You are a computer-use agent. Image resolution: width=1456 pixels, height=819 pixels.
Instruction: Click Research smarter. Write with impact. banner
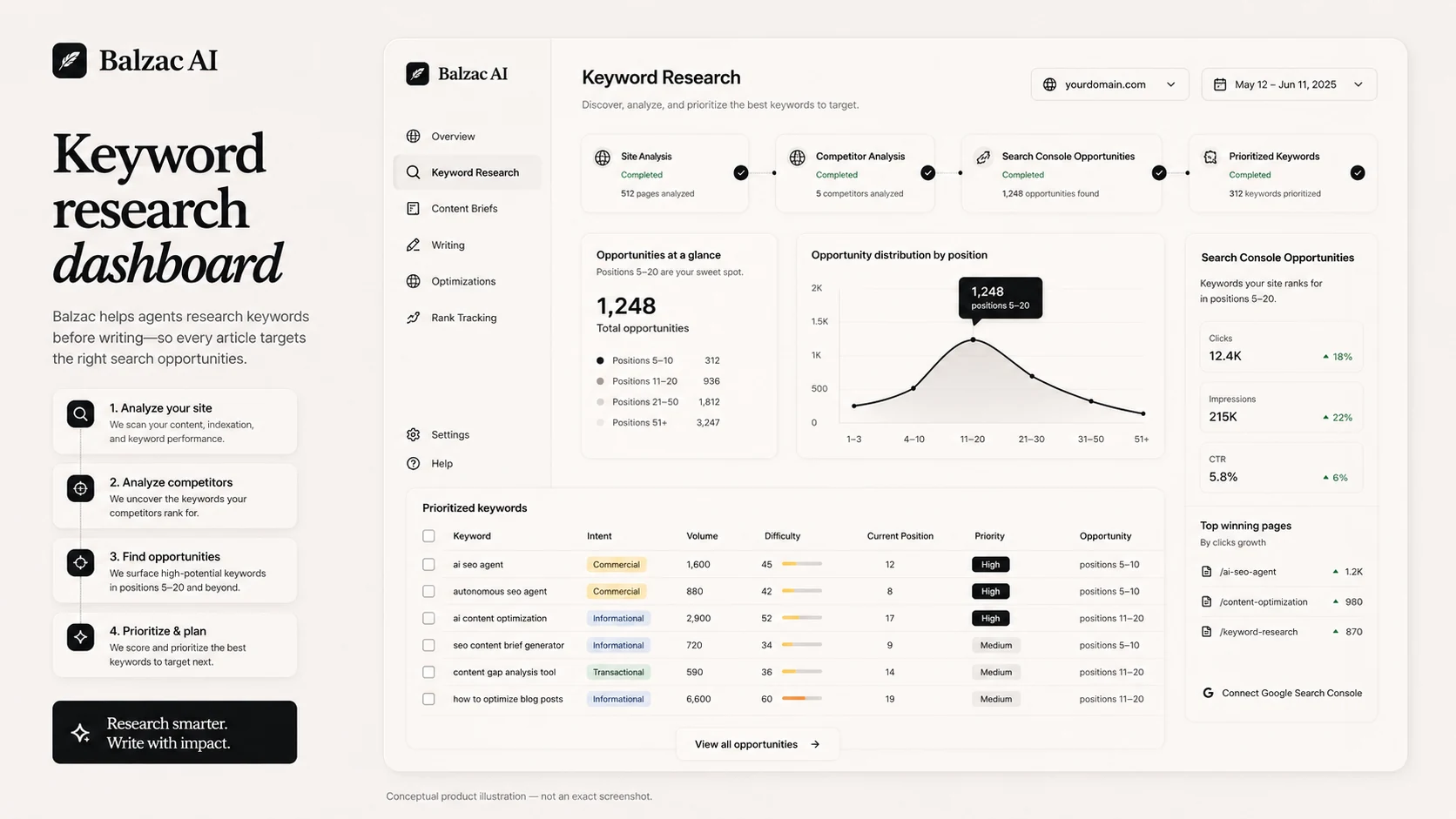174,733
